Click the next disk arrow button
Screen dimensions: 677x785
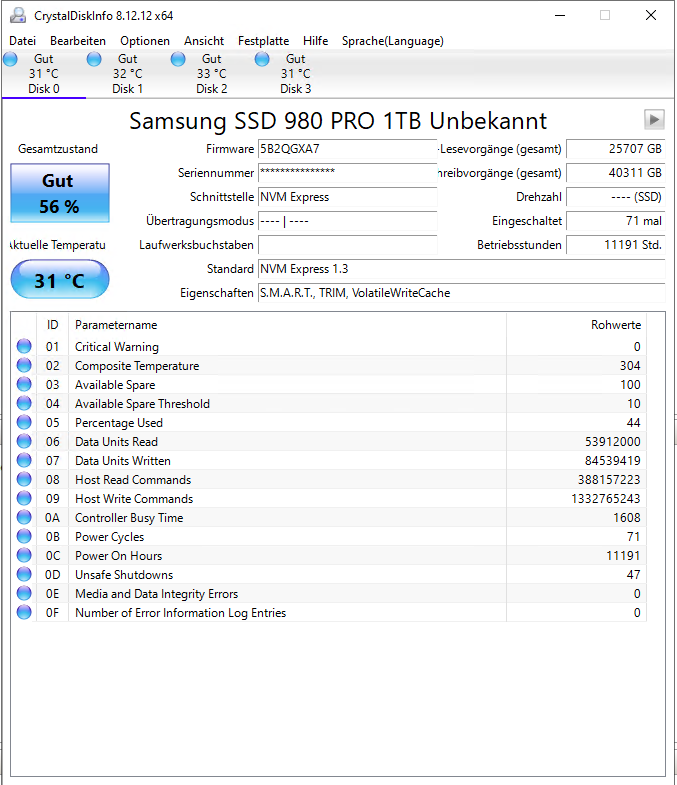pyautogui.click(x=654, y=120)
